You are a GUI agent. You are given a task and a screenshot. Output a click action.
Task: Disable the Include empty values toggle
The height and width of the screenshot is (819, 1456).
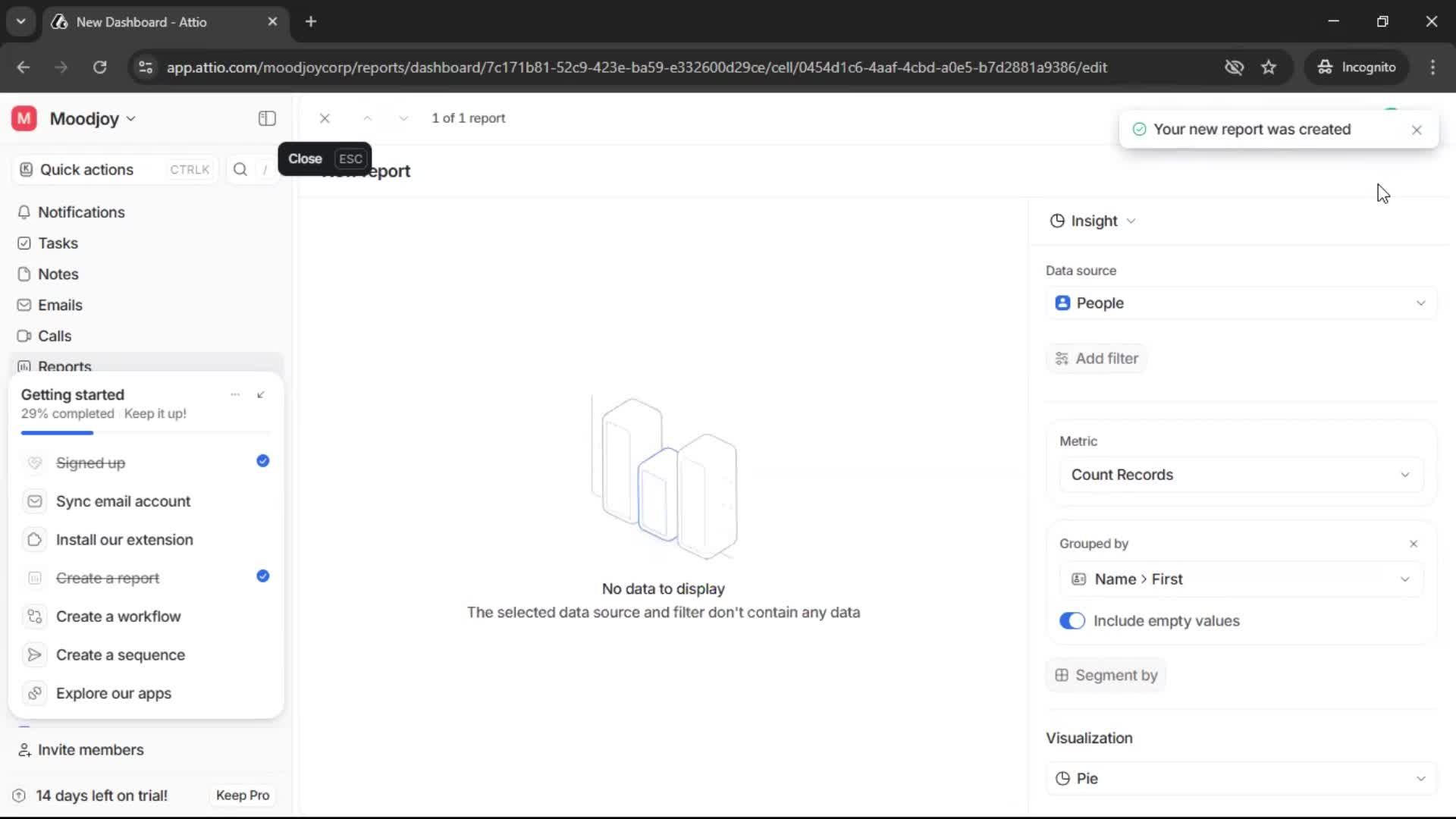(1072, 620)
